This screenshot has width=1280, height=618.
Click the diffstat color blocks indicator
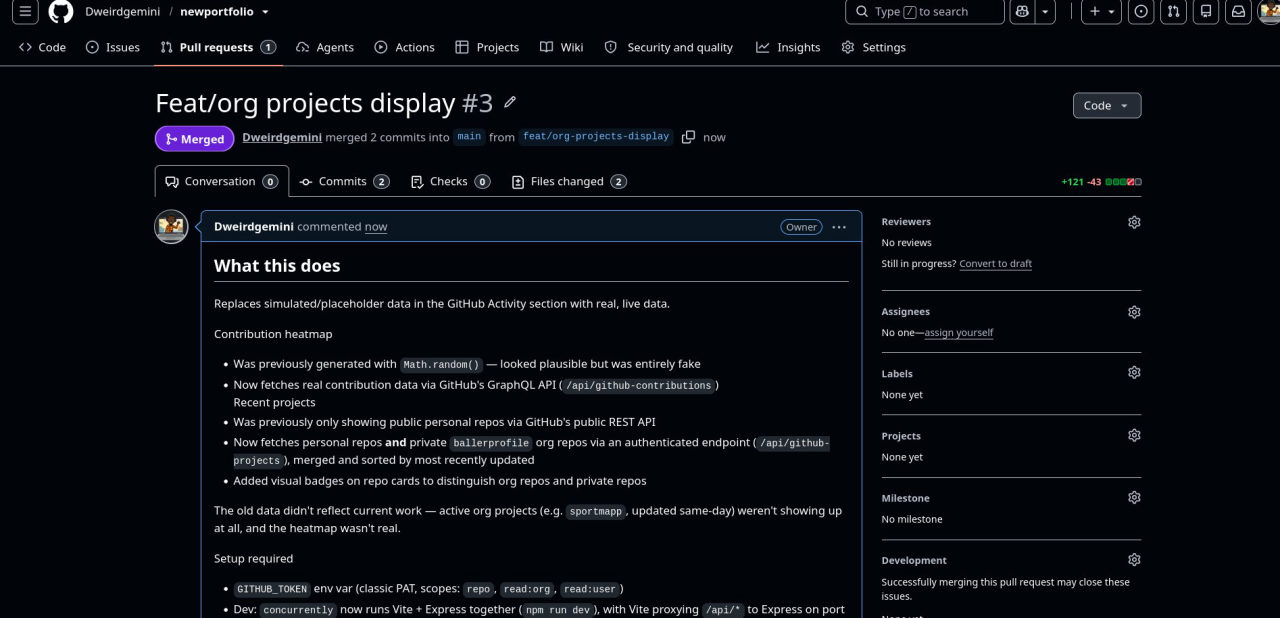click(x=1123, y=182)
